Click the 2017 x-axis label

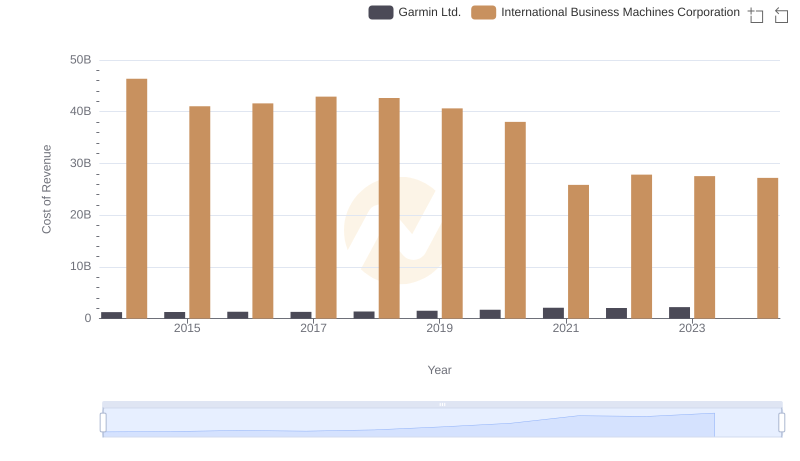(313, 328)
